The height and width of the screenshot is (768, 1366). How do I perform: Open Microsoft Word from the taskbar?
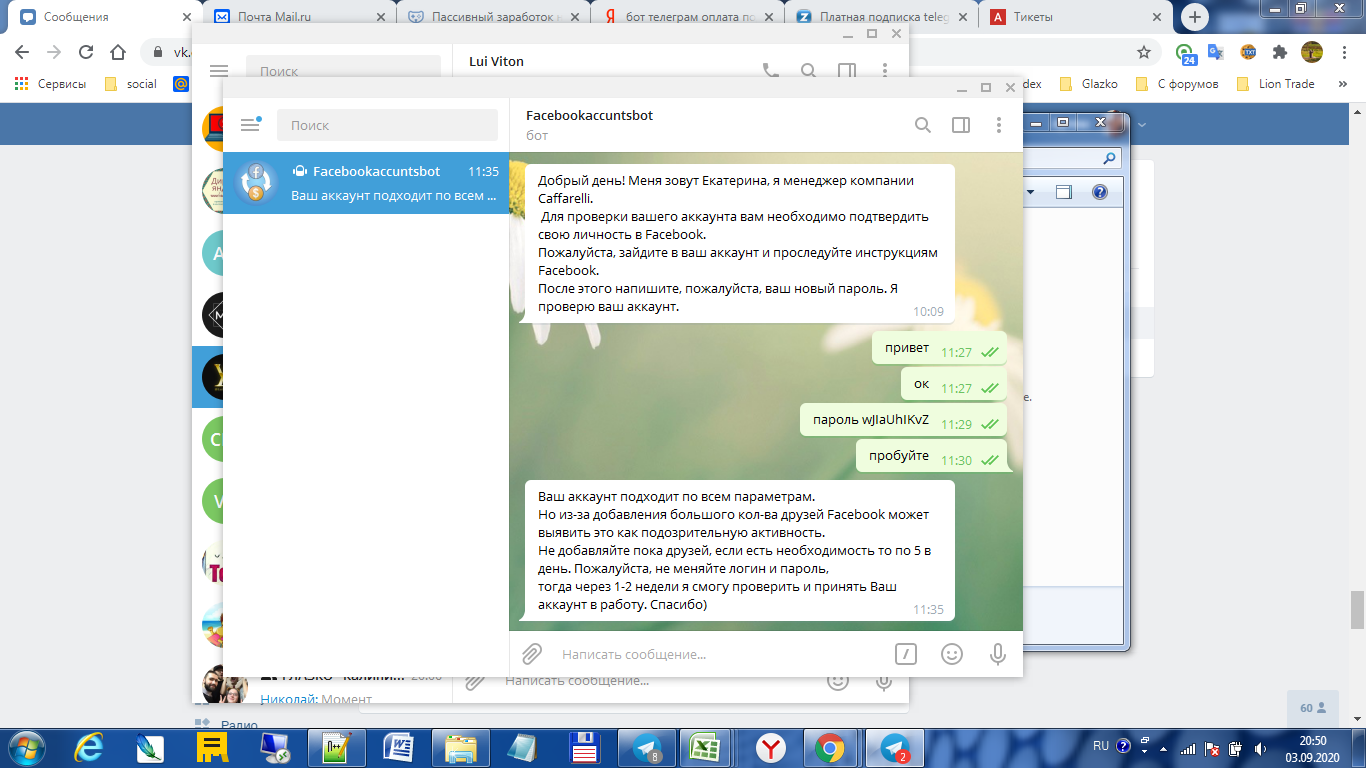coord(399,747)
